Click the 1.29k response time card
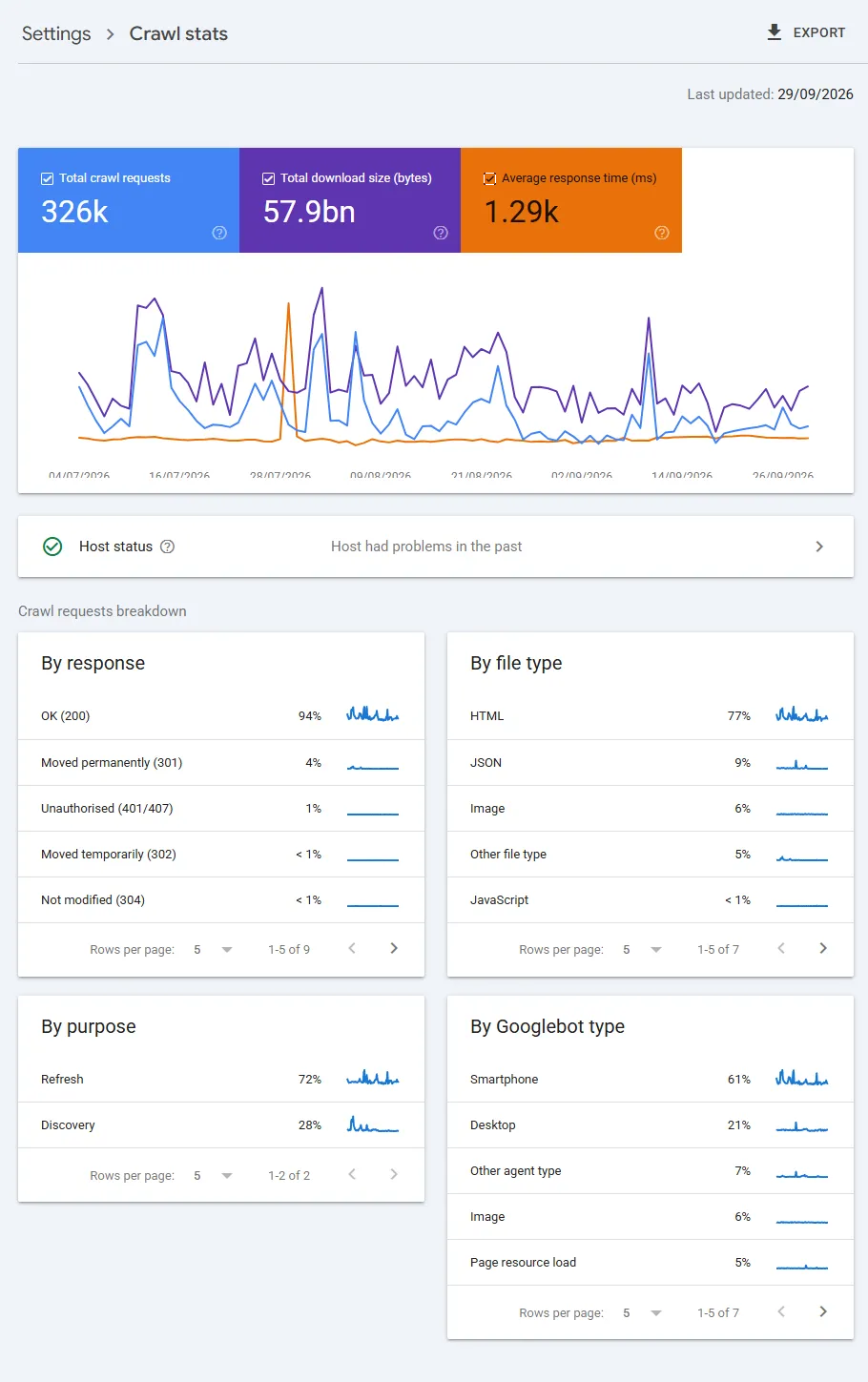 [571, 200]
